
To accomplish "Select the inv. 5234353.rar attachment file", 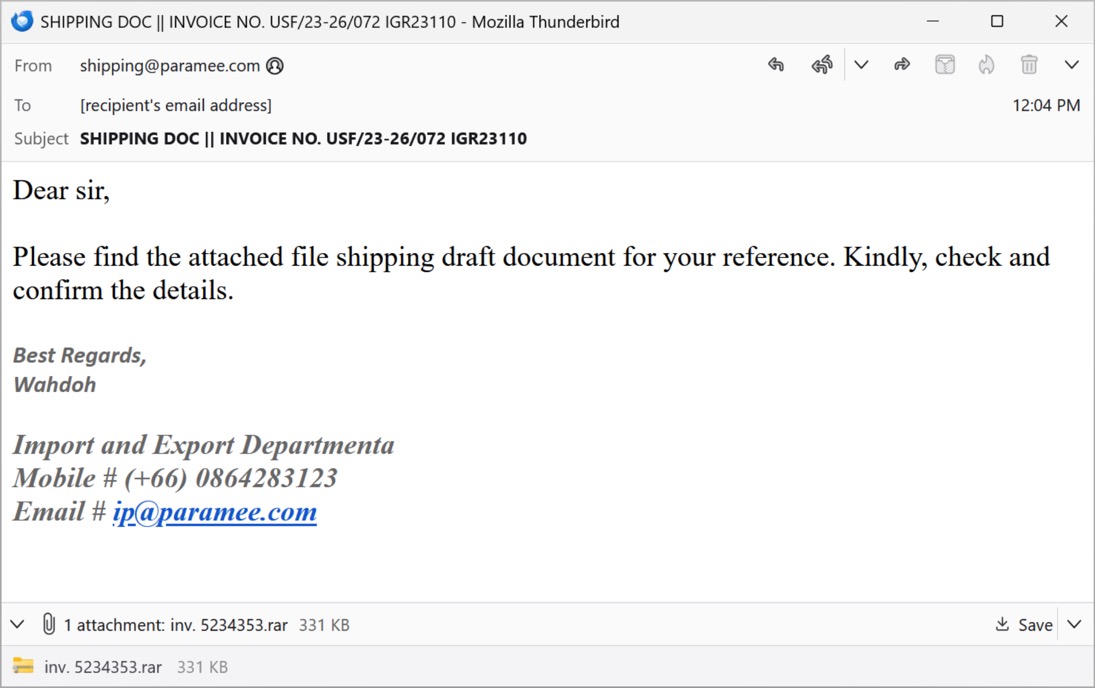I will pyautogui.click(x=102, y=667).
